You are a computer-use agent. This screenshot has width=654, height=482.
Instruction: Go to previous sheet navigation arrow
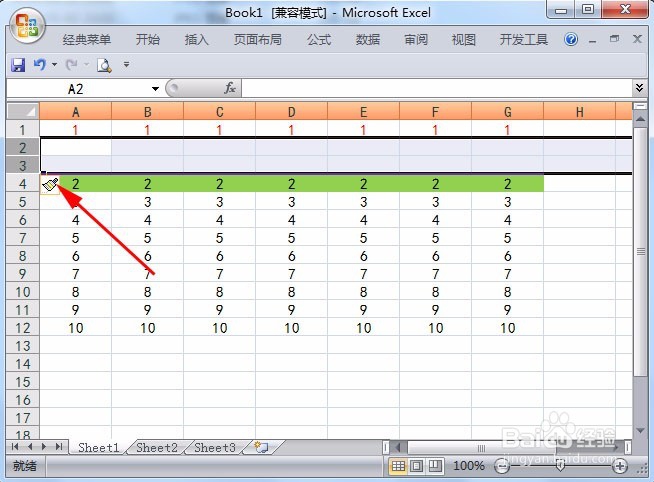30,447
